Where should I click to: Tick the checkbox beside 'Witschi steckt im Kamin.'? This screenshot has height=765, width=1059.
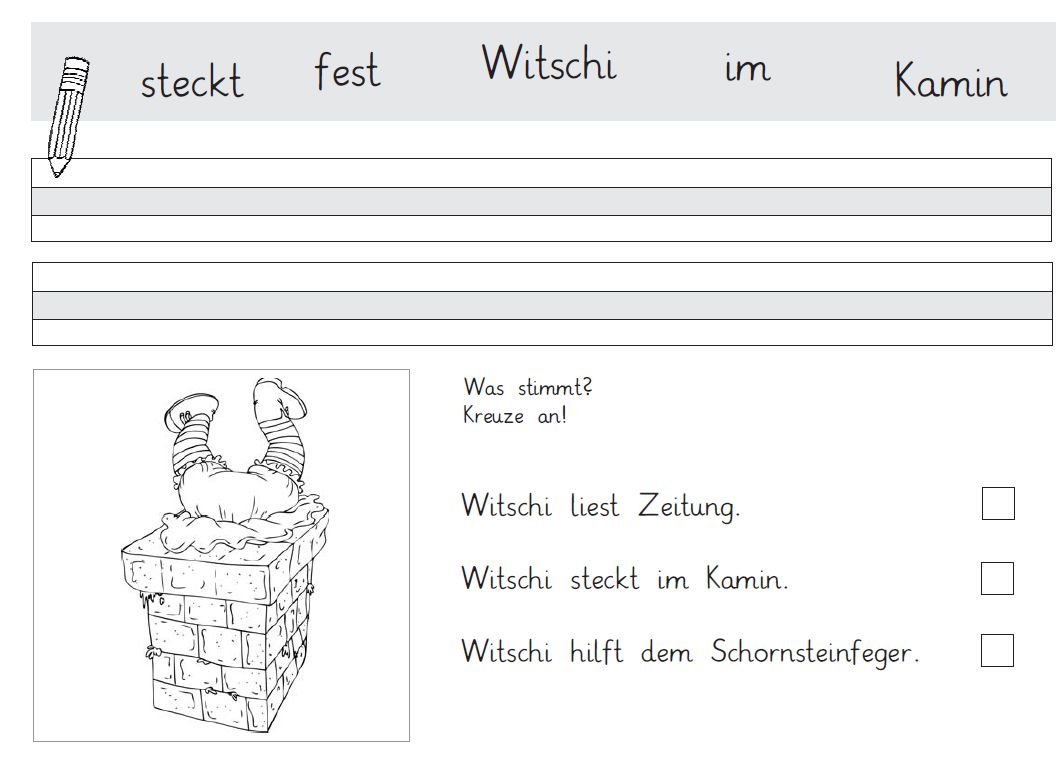pyautogui.click(x=997, y=578)
